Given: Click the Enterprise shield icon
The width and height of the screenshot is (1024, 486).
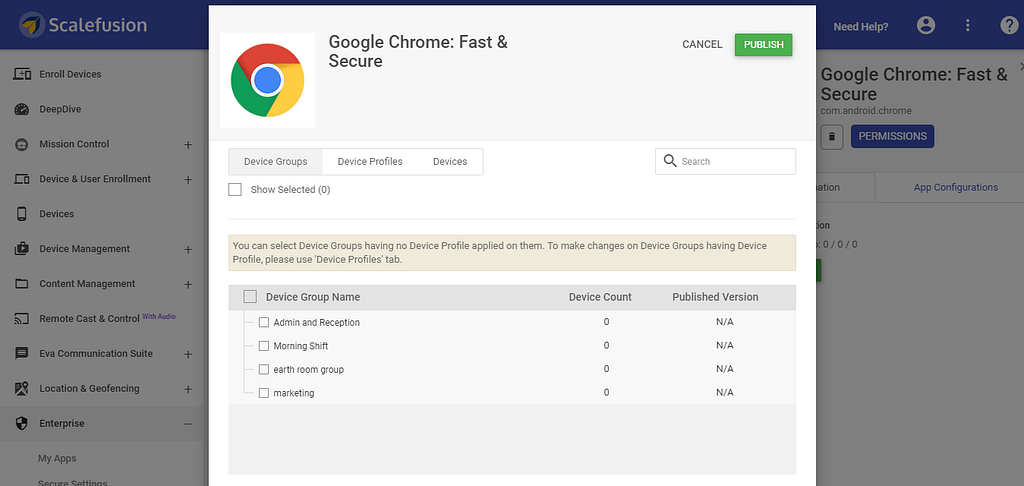Looking at the screenshot, I should pos(22,423).
